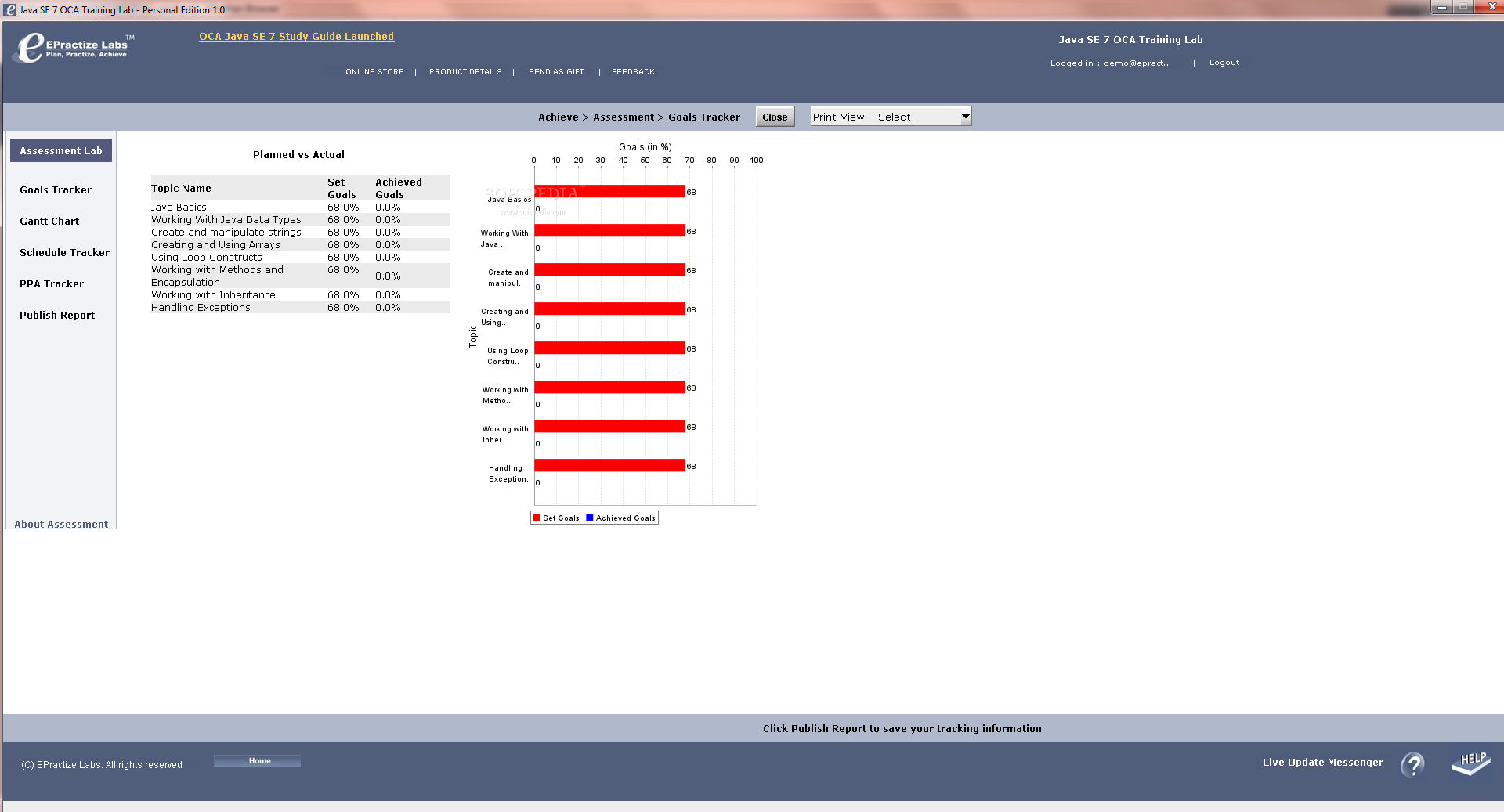Open the Print View - Select dropdown
Image resolution: width=1504 pixels, height=812 pixels.
[891, 117]
